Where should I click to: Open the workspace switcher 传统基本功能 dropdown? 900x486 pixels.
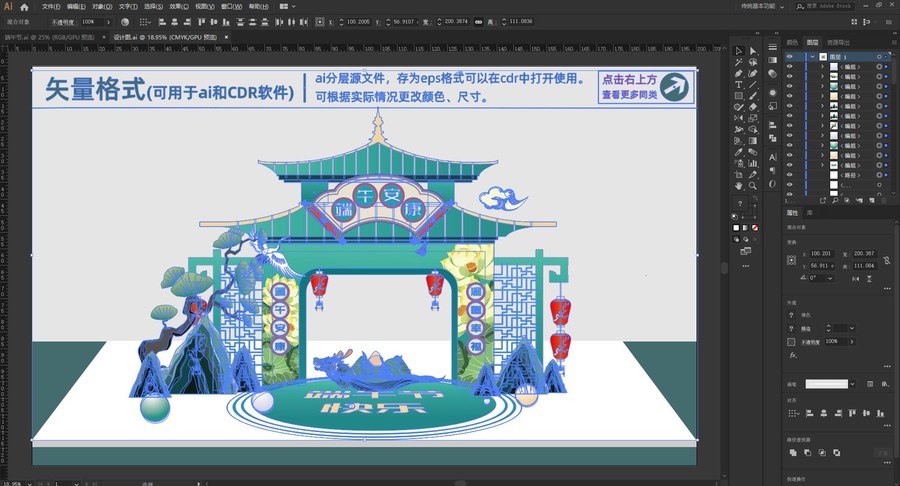click(762, 6)
